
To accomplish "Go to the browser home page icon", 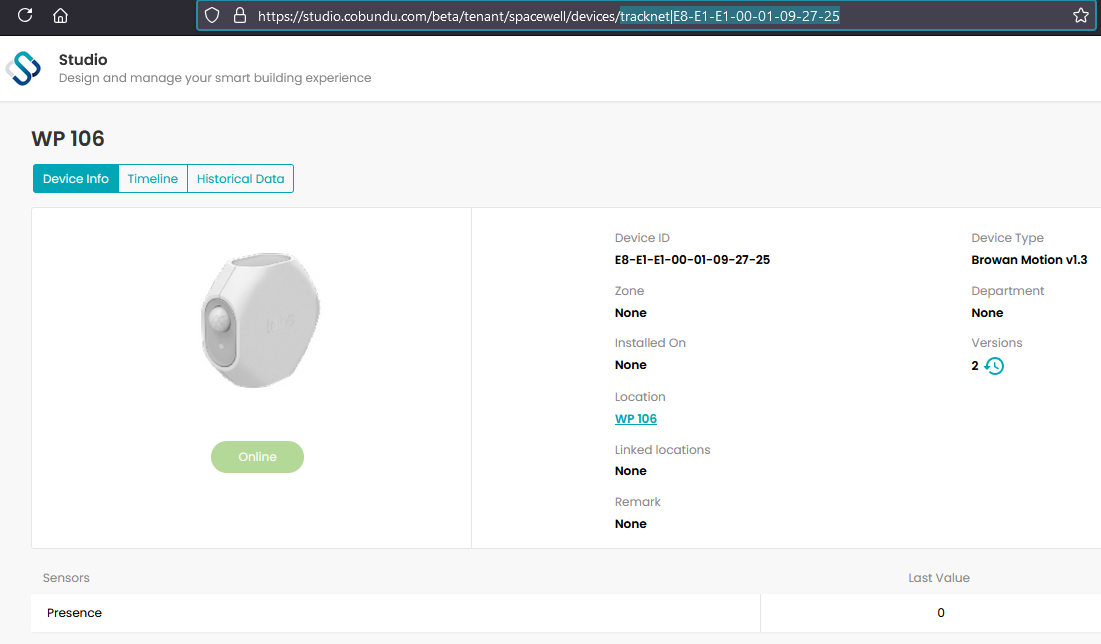I will (60, 15).
